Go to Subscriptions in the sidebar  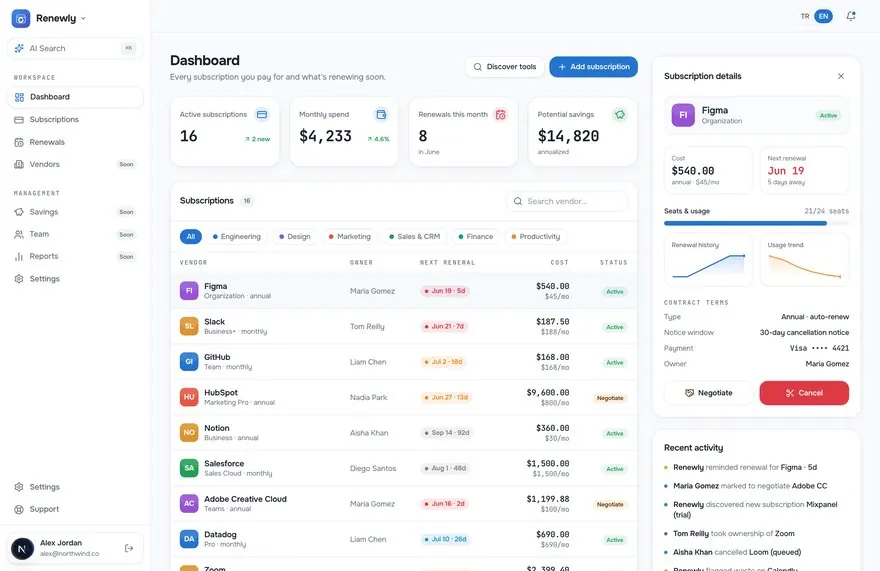coord(75,120)
